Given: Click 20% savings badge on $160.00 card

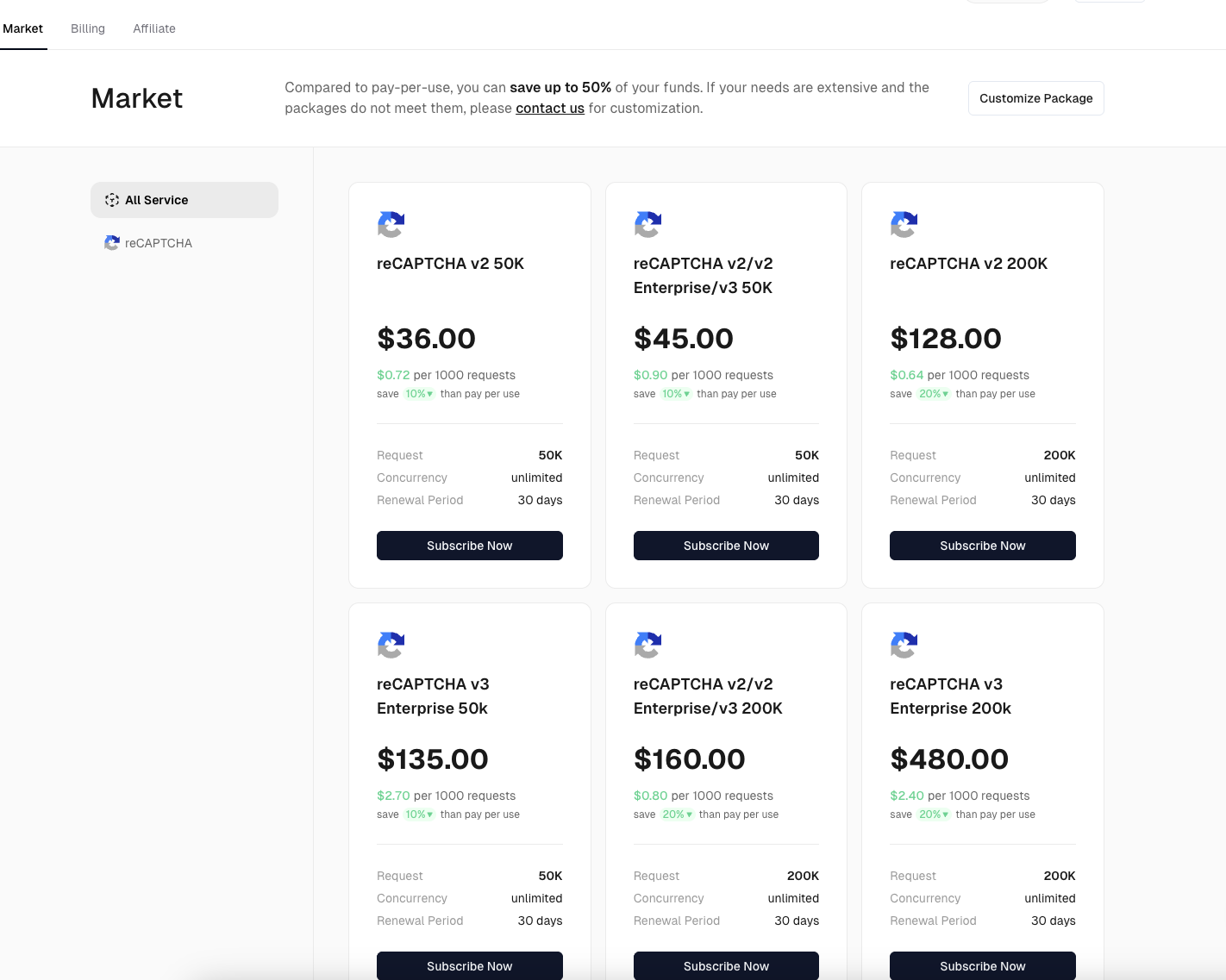Looking at the screenshot, I should (677, 815).
